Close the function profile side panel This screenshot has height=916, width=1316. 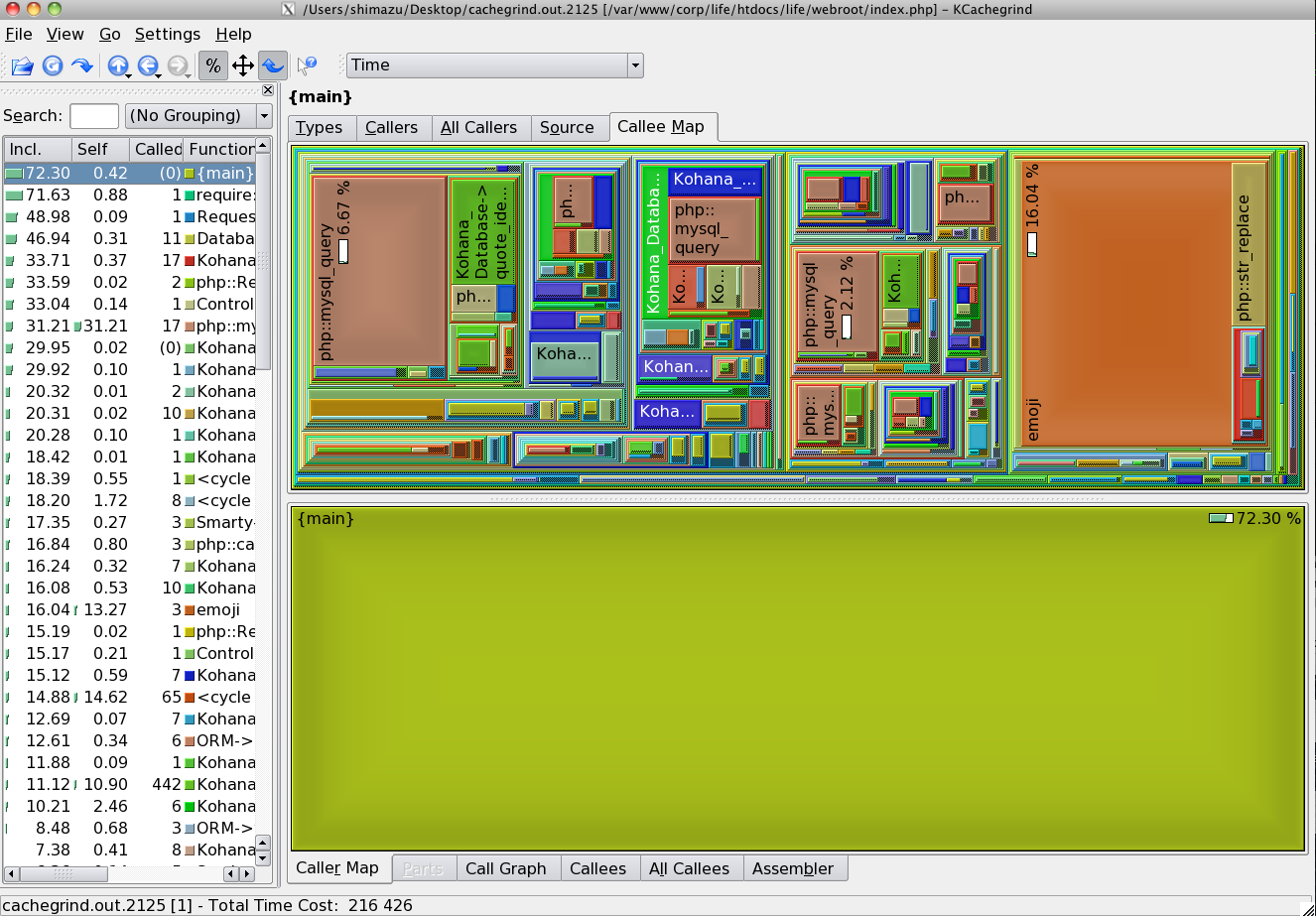267,90
